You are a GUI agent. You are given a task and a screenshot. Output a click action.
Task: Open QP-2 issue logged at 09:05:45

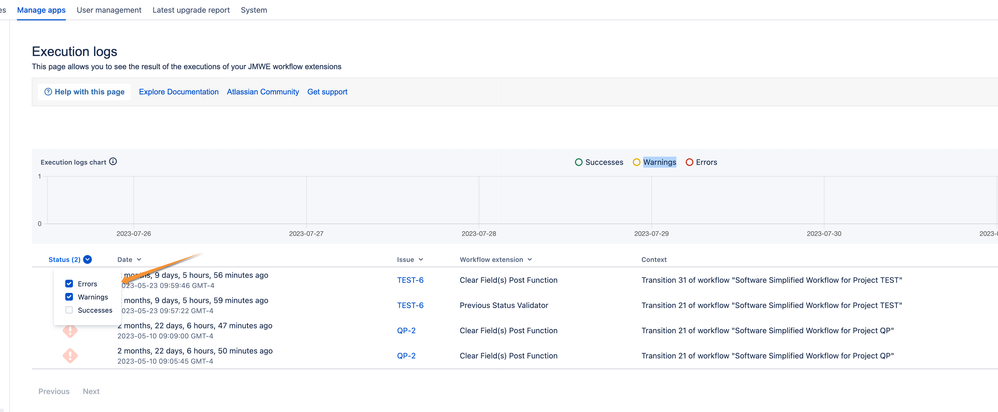tap(406, 356)
